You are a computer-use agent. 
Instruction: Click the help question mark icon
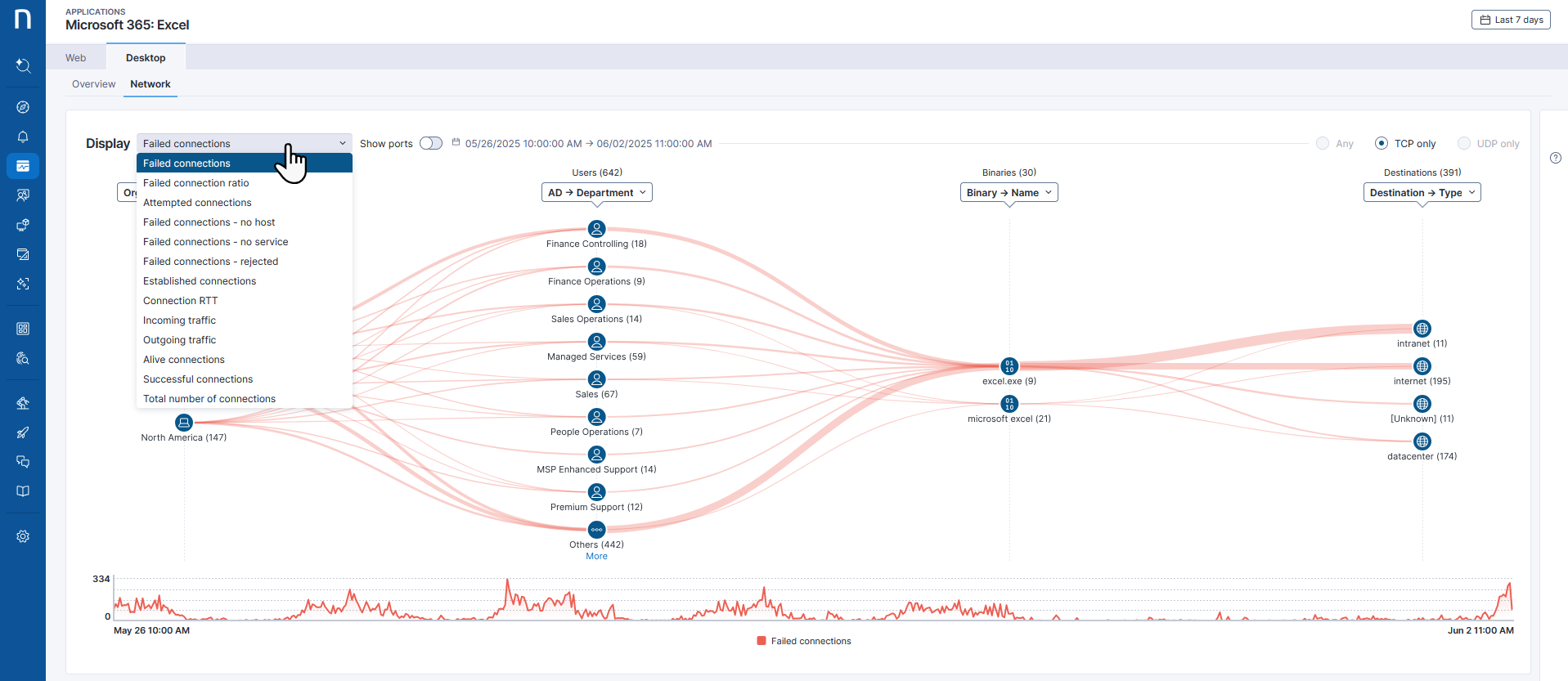(1556, 158)
